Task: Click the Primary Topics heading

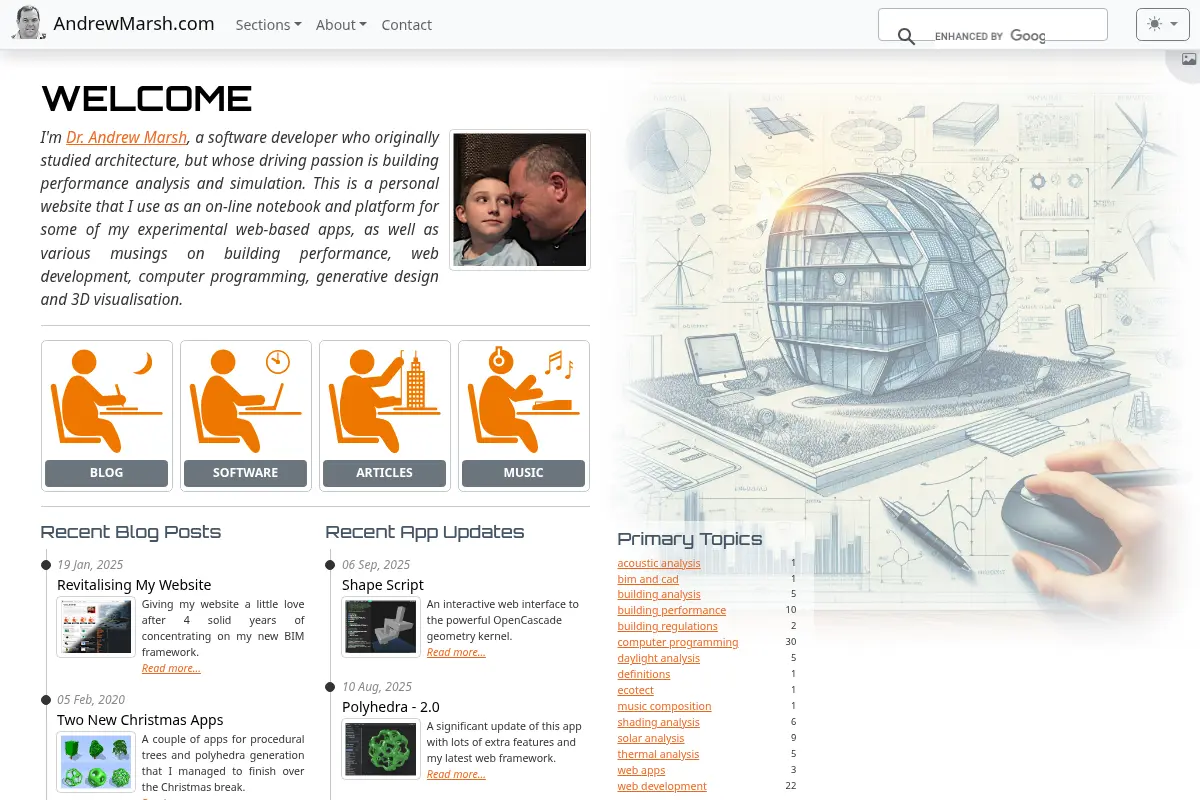Action: (690, 539)
